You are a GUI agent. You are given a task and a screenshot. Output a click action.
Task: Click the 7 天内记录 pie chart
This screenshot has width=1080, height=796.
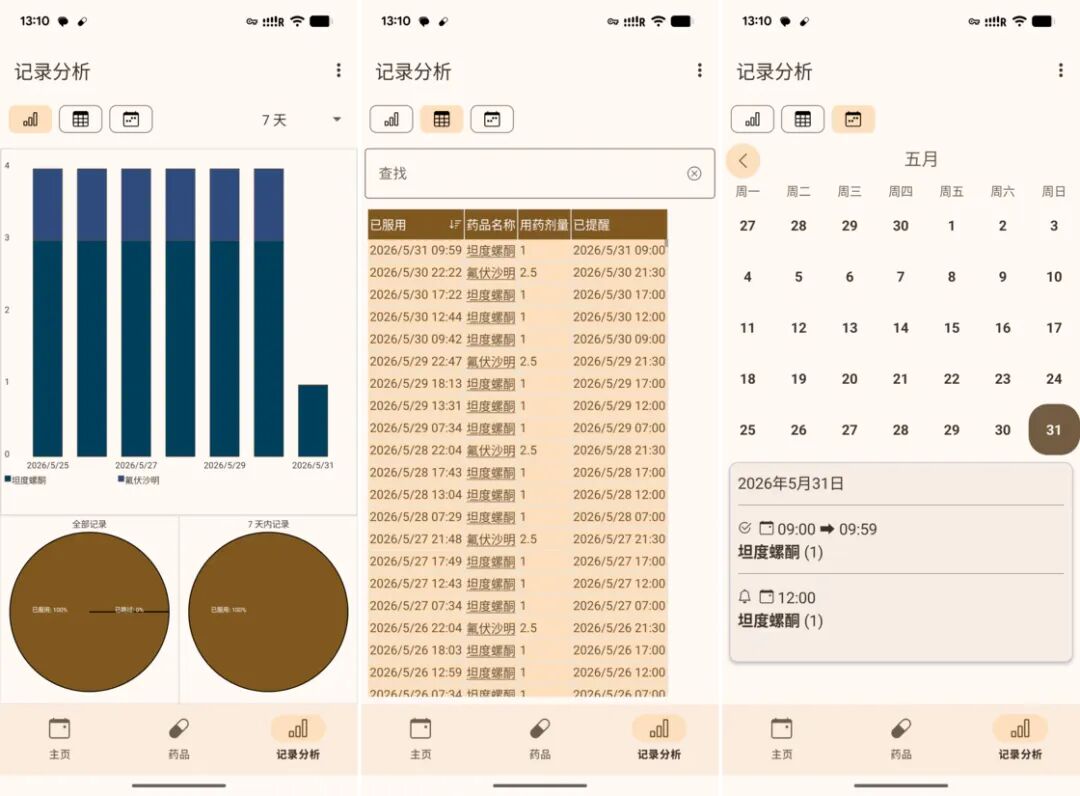[x=268, y=611]
